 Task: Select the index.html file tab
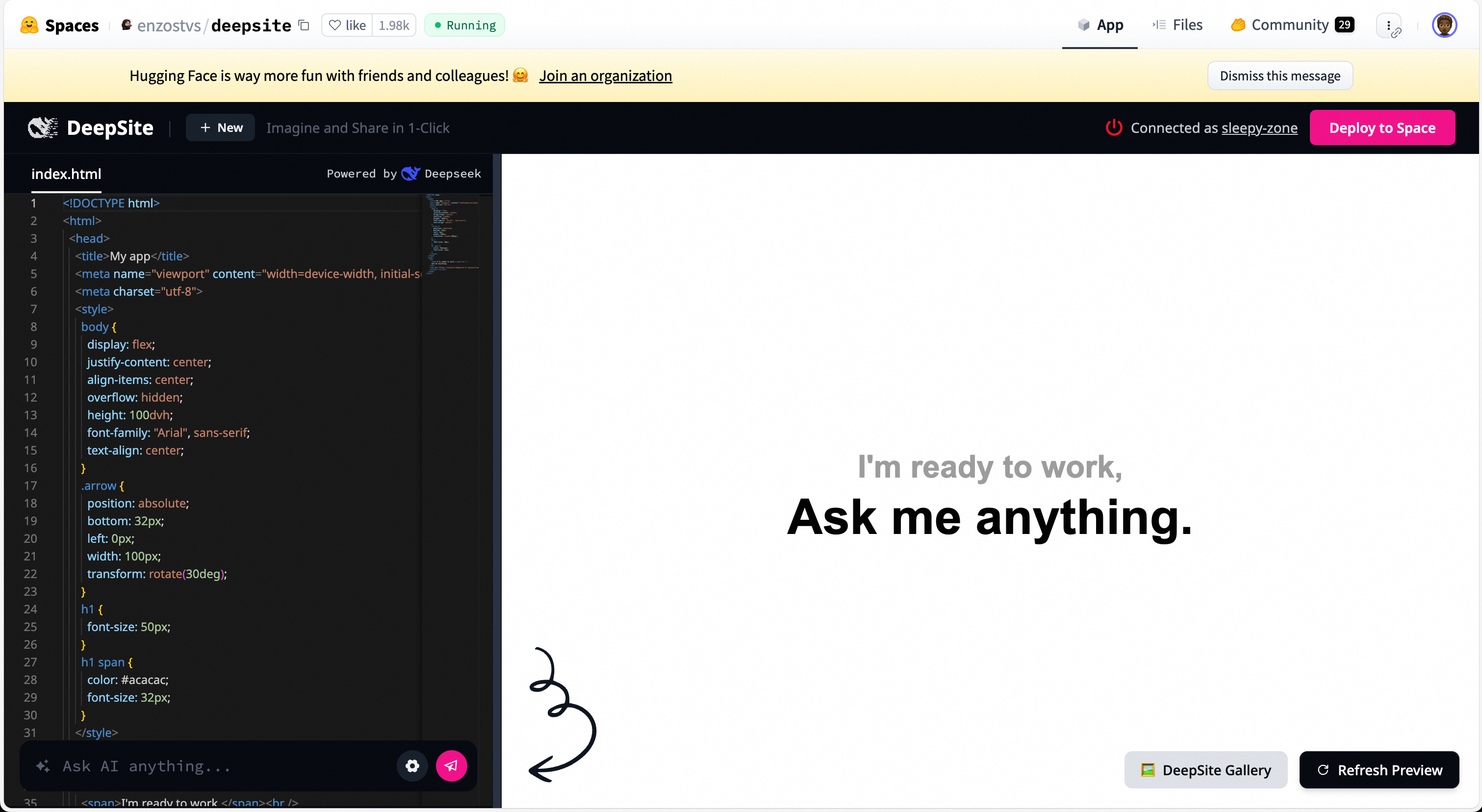[x=66, y=174]
